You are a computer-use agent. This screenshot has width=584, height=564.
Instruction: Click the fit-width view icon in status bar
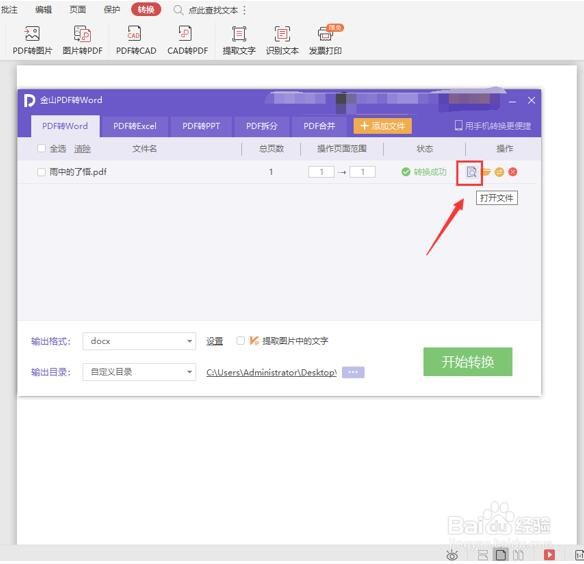tap(483, 555)
